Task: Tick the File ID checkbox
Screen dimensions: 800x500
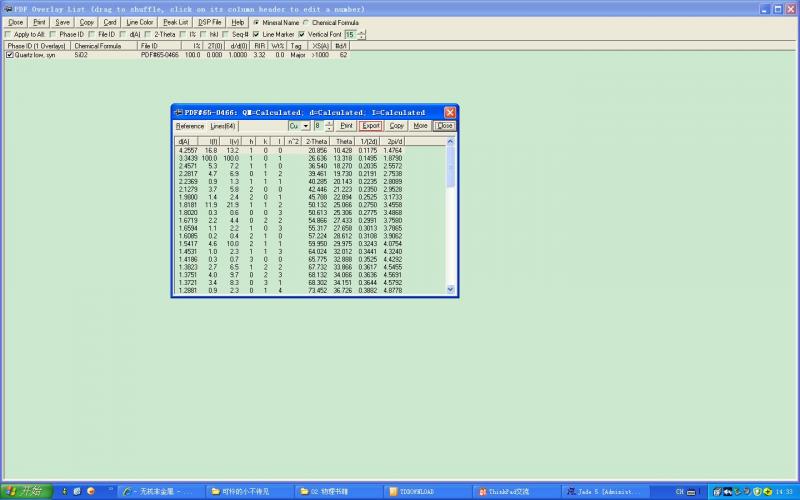Action: 91,34
